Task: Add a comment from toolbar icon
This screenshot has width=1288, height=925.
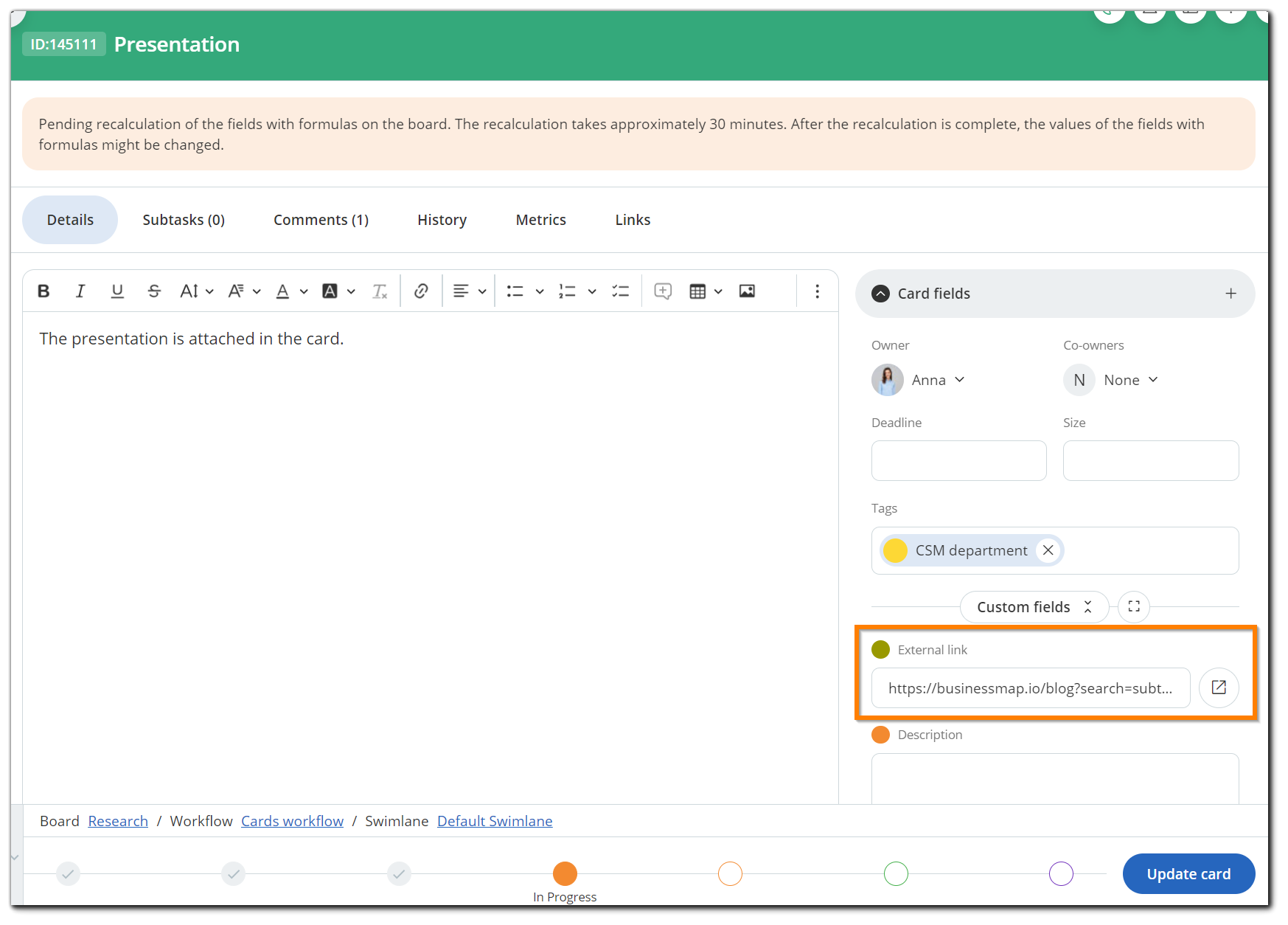Action: 663,291
